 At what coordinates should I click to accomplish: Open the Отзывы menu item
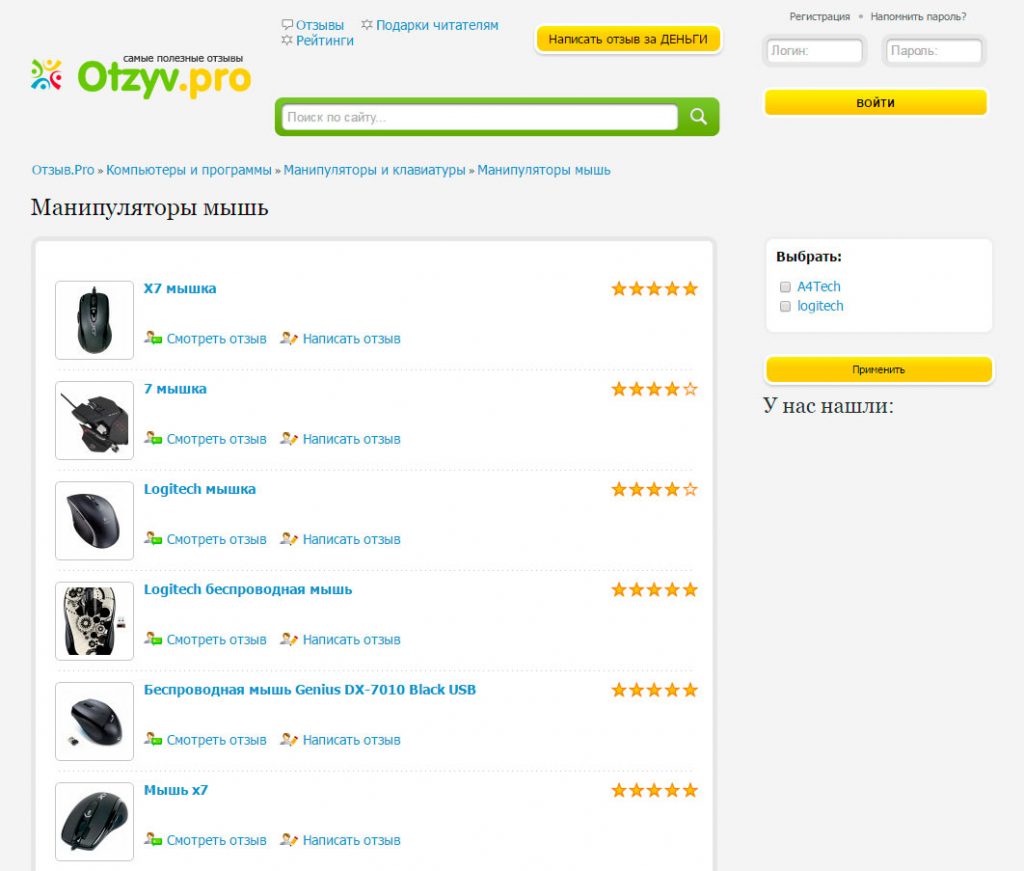(319, 25)
